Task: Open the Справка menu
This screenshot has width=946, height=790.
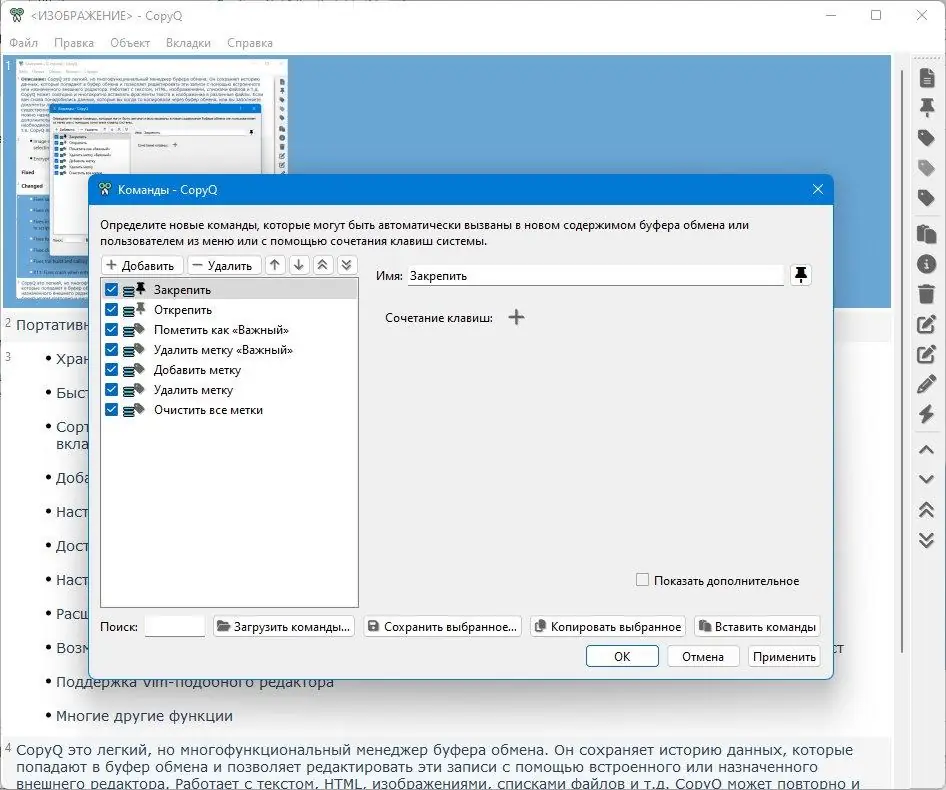Action: click(250, 43)
